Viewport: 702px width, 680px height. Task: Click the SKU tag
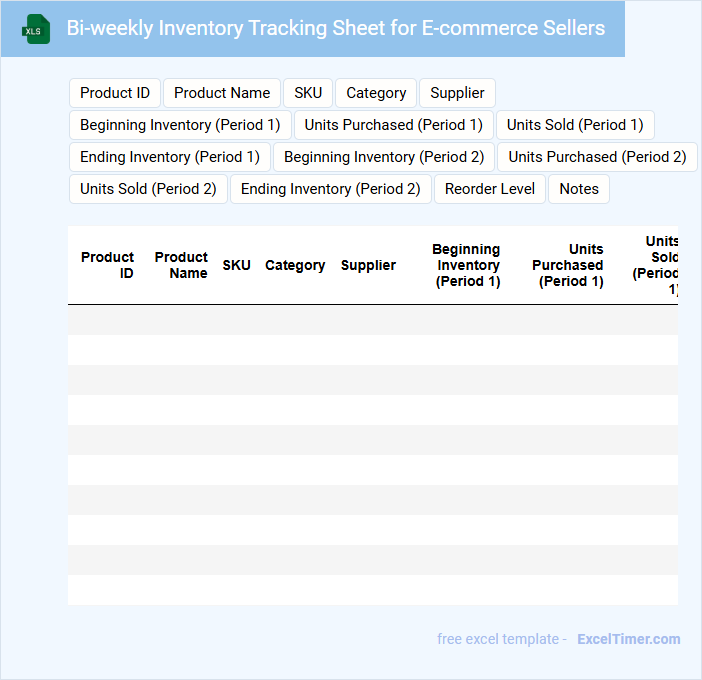308,93
